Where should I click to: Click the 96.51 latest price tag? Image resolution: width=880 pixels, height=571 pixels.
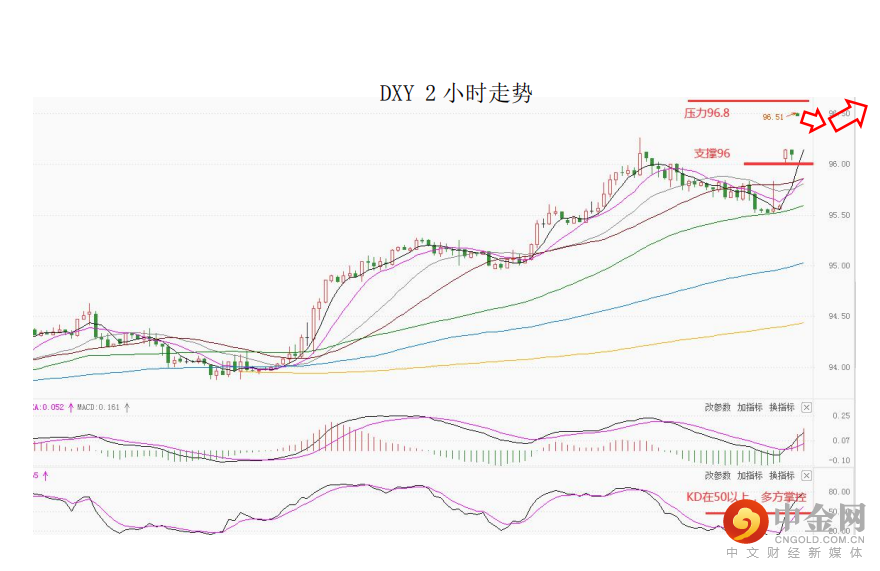773,117
